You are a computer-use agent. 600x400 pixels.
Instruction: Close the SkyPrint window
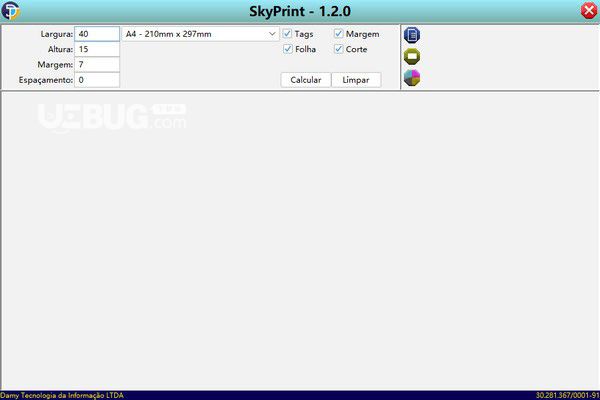589,11
